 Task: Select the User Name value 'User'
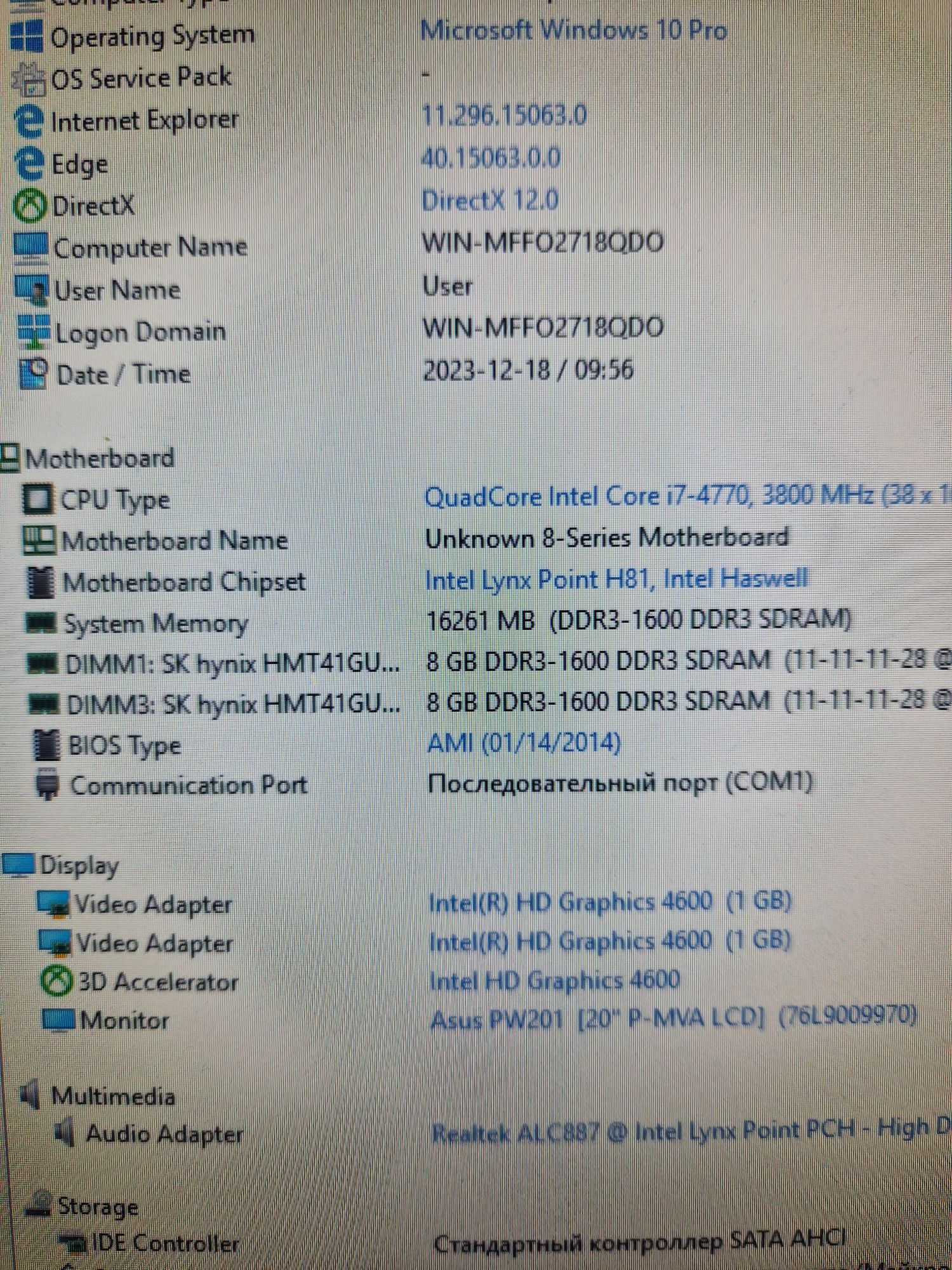click(x=447, y=286)
